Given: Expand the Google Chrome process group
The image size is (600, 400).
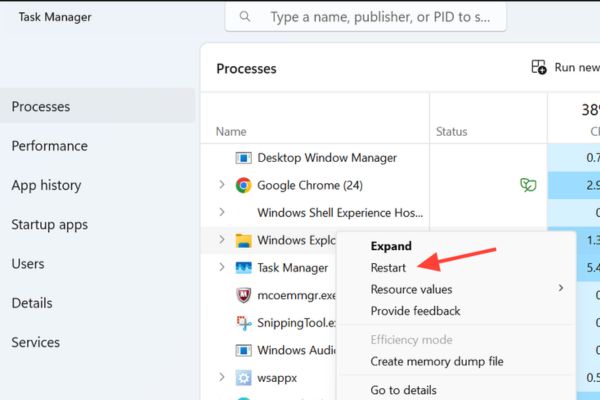Looking at the screenshot, I should [221, 185].
